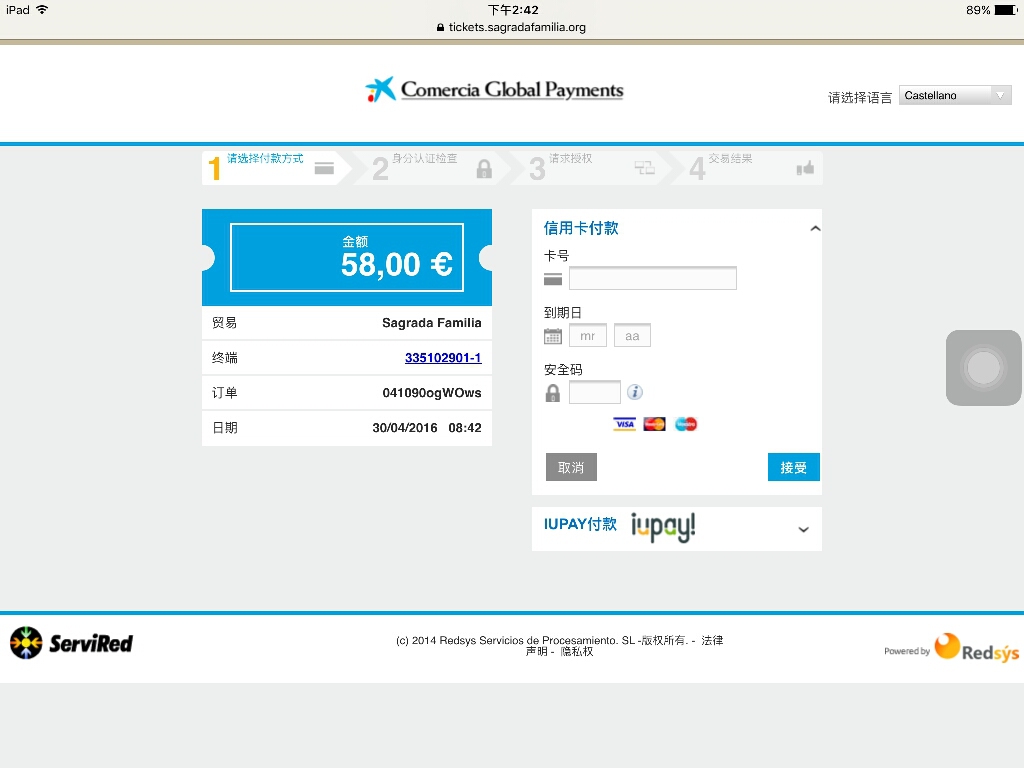Click the 58,00 € amount
This screenshot has width=1024, height=768.
click(x=396, y=264)
